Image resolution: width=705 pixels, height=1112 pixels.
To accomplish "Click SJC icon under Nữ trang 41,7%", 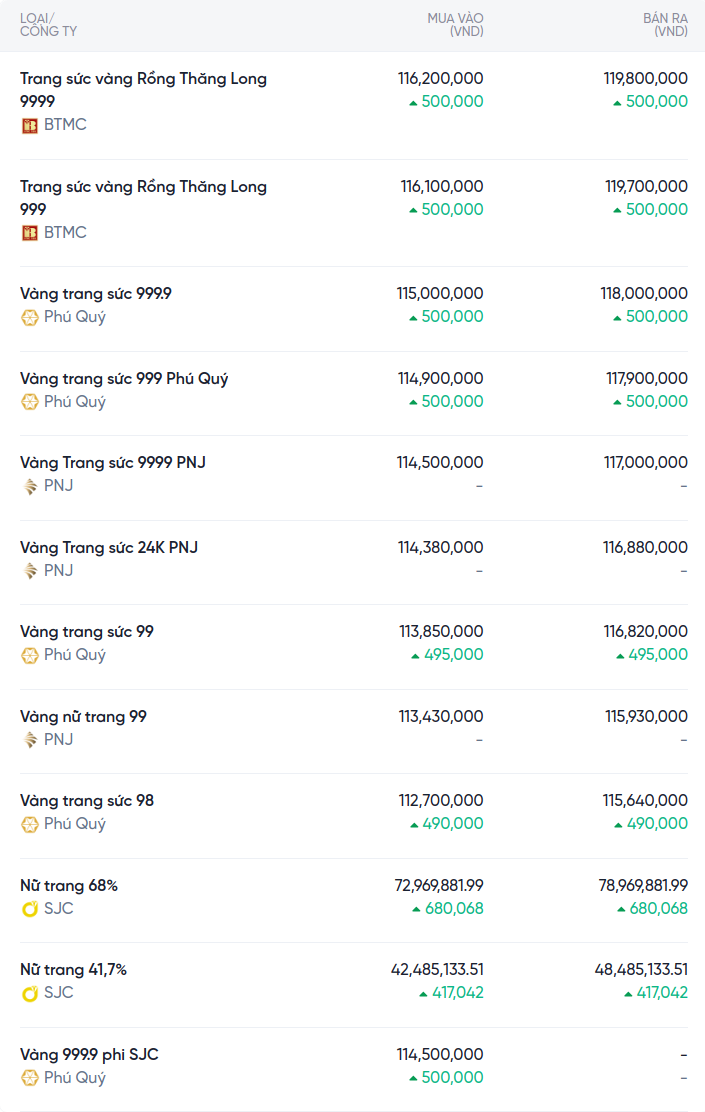I will point(30,993).
